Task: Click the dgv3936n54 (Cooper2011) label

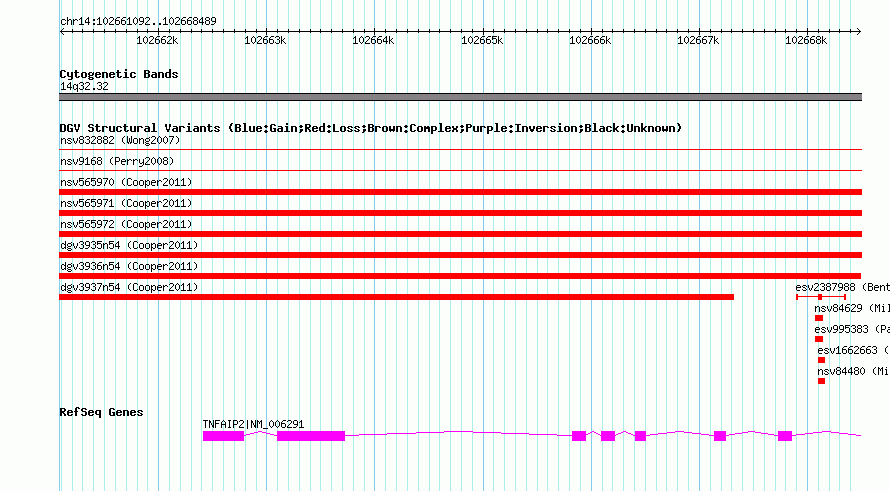Action: tap(129, 266)
